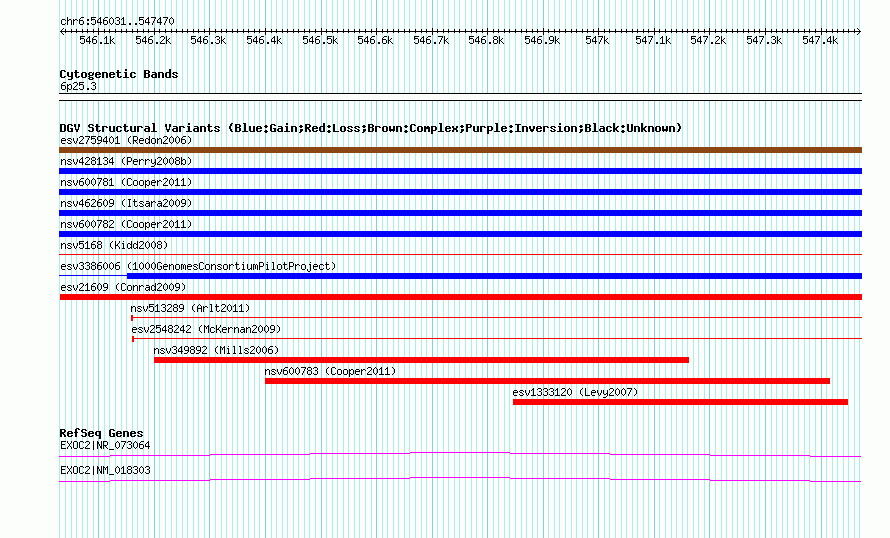890x538 pixels.
Task: Click the blue nsv600782 gain bar
Action: click(x=460, y=234)
